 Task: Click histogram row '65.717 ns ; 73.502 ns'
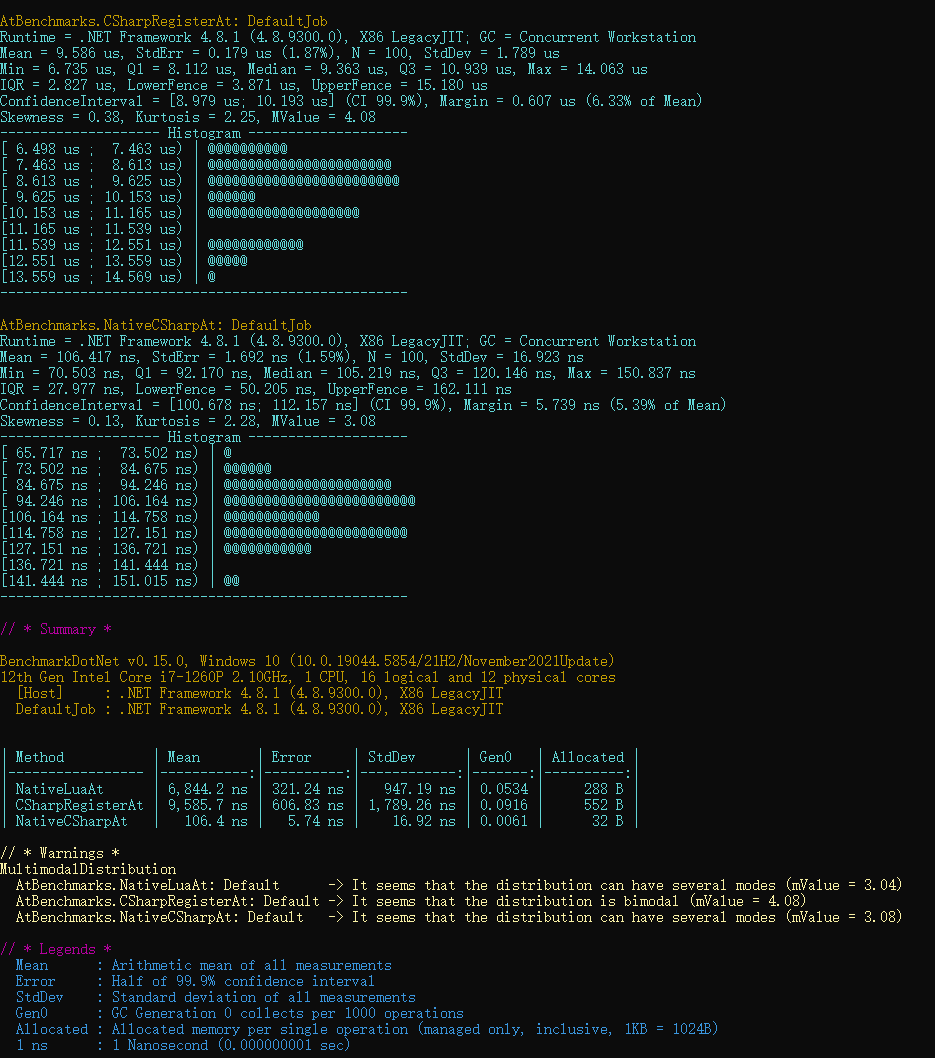coord(116,453)
